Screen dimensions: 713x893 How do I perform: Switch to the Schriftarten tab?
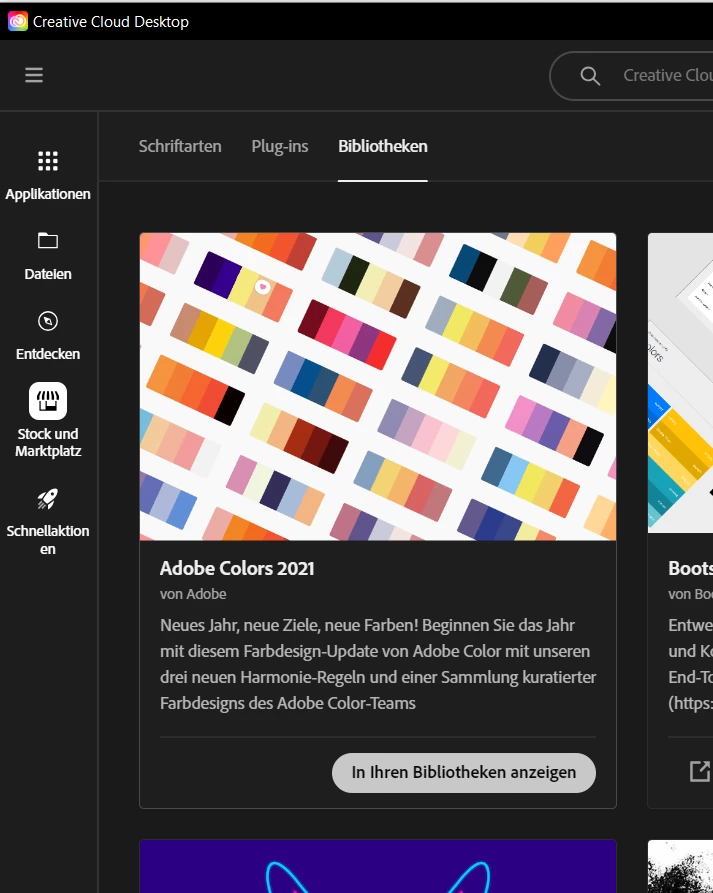click(x=180, y=146)
